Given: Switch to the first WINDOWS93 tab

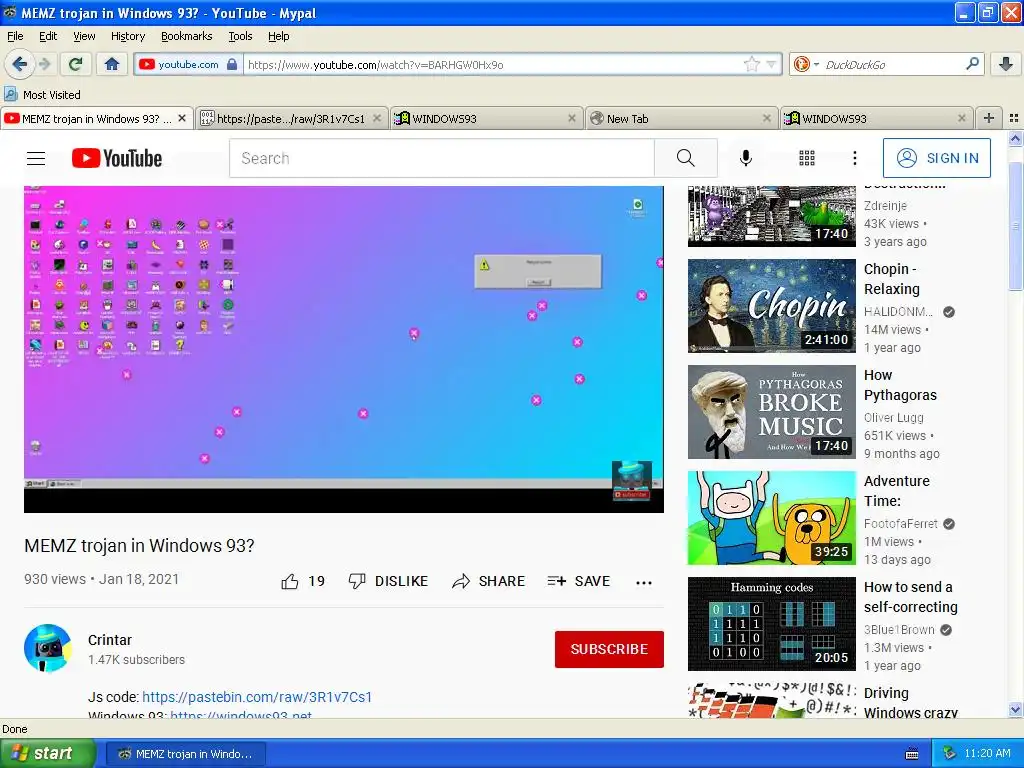Looking at the screenshot, I should (487, 118).
